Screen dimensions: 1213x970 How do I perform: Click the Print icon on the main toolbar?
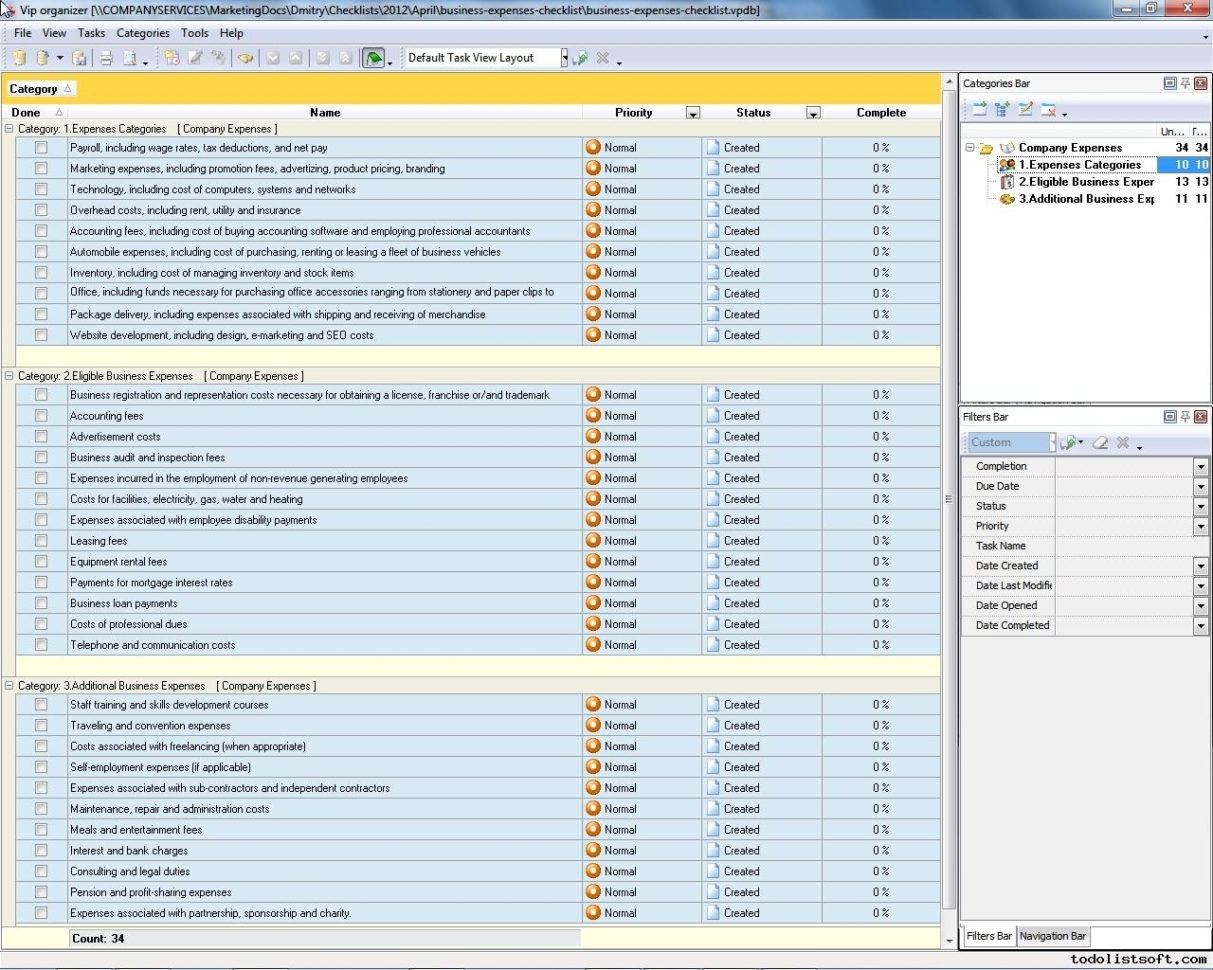click(x=107, y=57)
